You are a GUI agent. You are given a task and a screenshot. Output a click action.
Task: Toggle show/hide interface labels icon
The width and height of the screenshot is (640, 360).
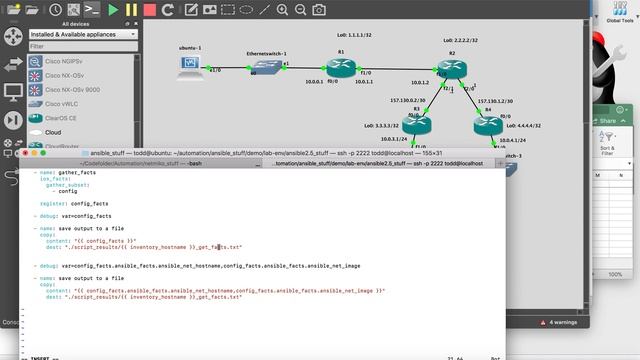[x=73, y=9]
